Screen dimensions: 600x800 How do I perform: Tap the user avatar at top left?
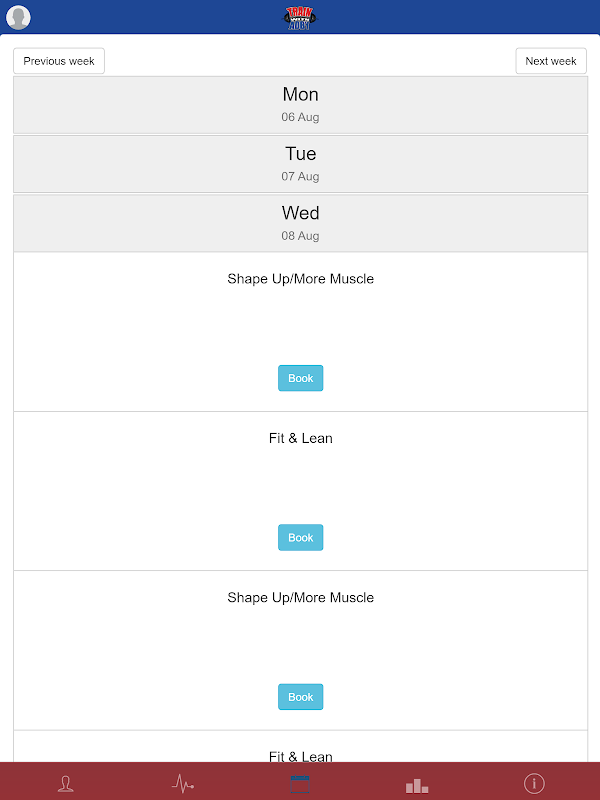18,17
